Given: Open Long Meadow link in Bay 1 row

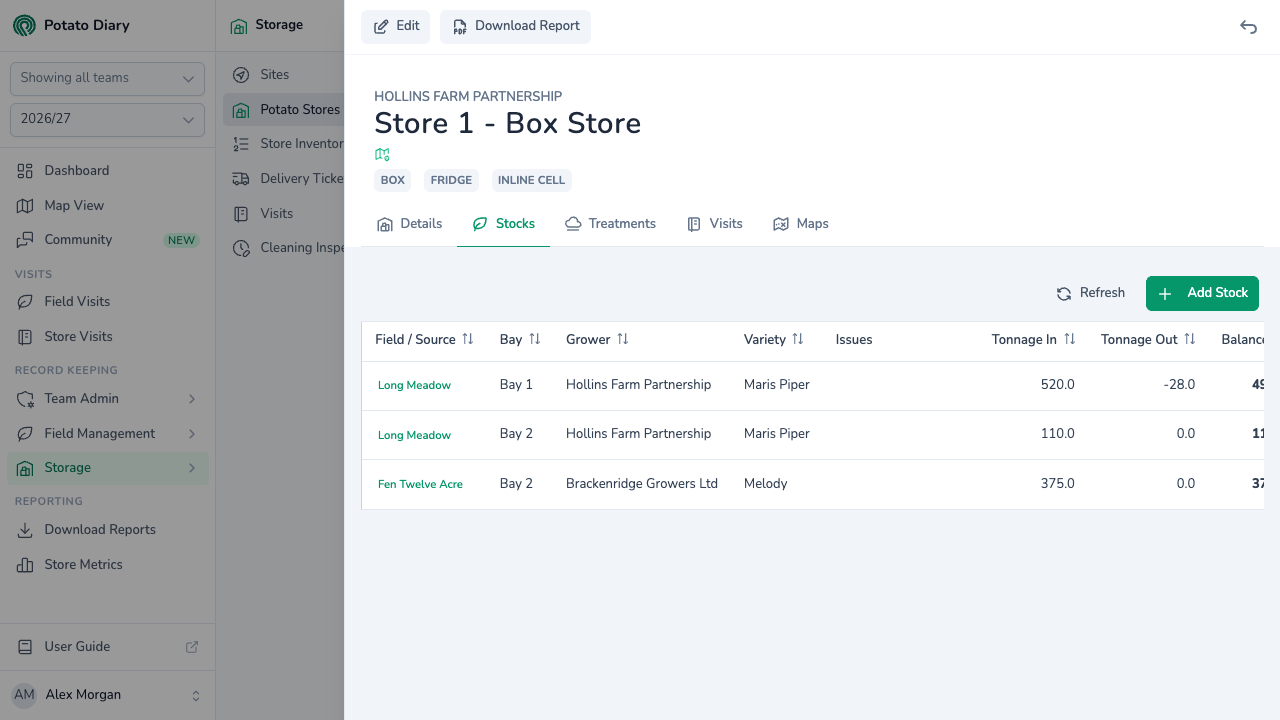Looking at the screenshot, I should (x=414, y=386).
